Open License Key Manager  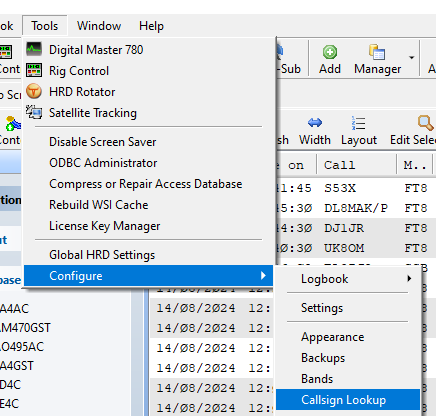click(x=149, y=226)
